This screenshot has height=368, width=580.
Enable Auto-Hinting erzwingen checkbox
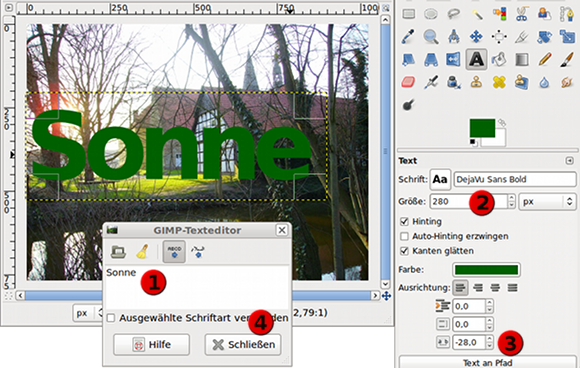(404, 236)
